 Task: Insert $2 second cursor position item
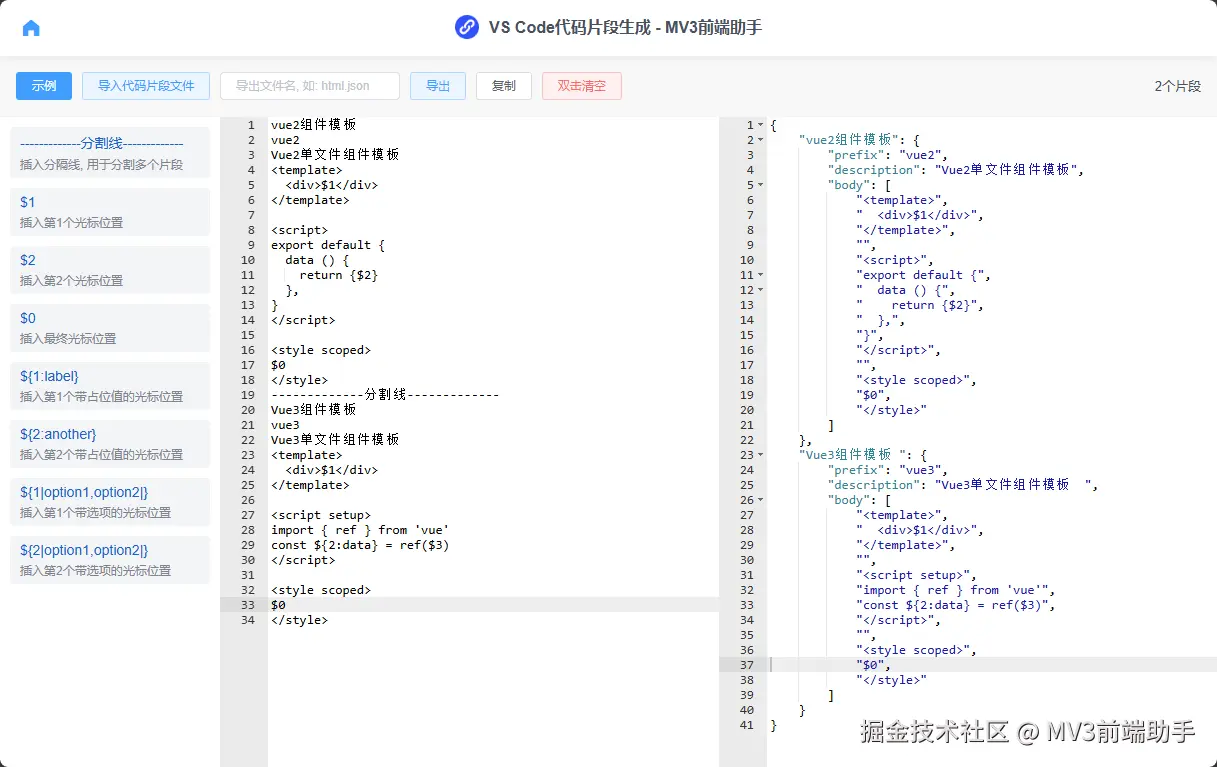pyautogui.click(x=110, y=269)
